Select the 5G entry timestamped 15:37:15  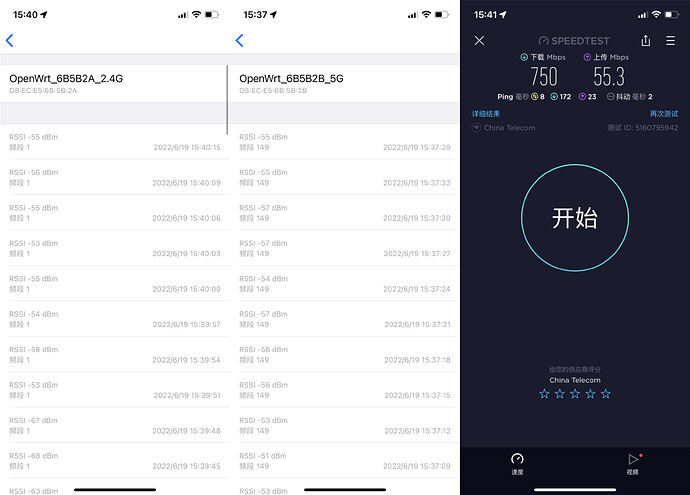(345, 390)
